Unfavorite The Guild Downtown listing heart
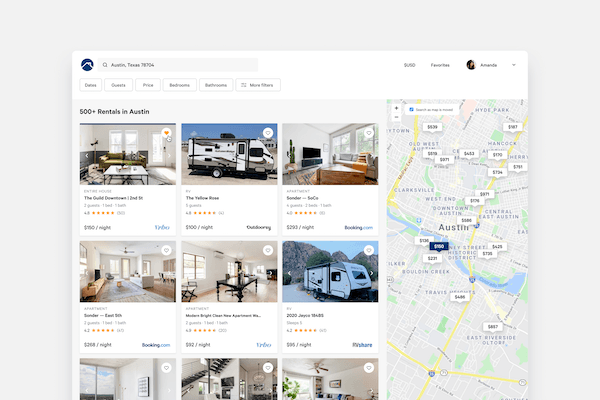This screenshot has height=400, width=600. tap(167, 133)
